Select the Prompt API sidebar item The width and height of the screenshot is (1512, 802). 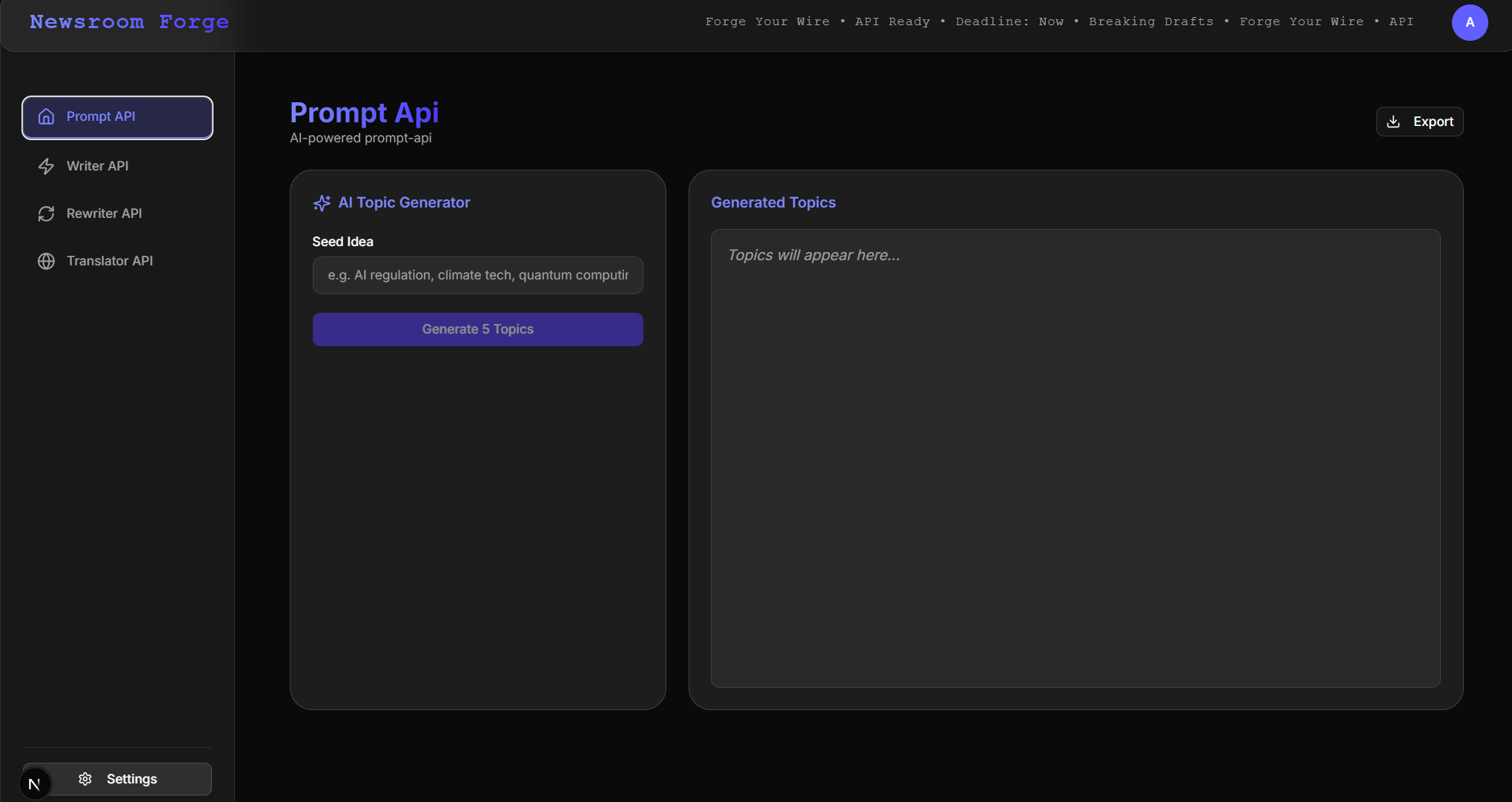tap(117, 117)
